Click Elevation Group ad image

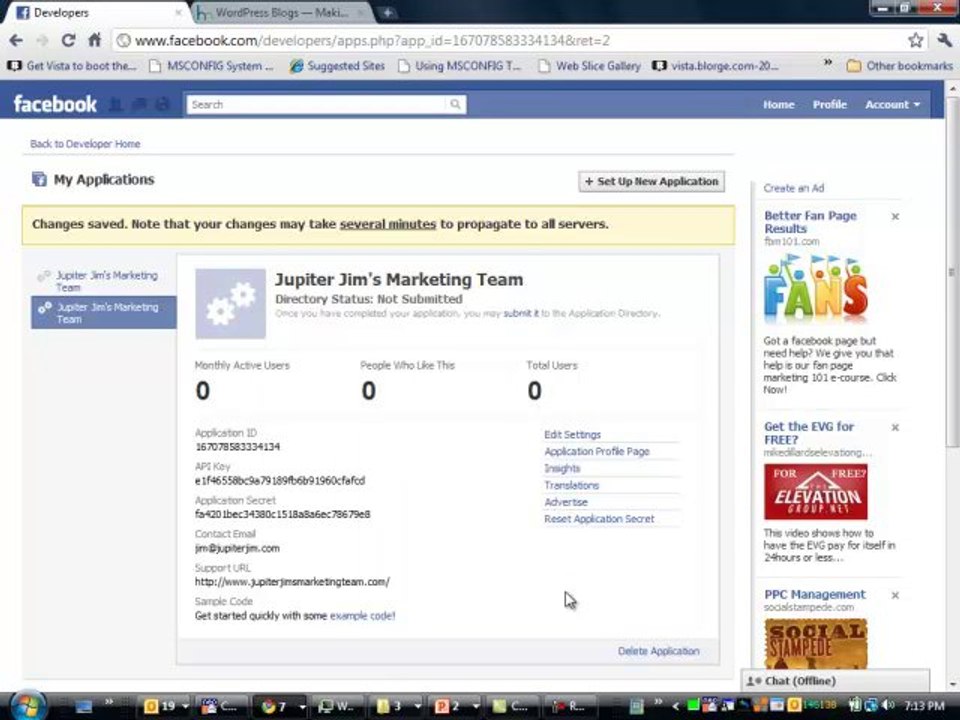tap(816, 492)
